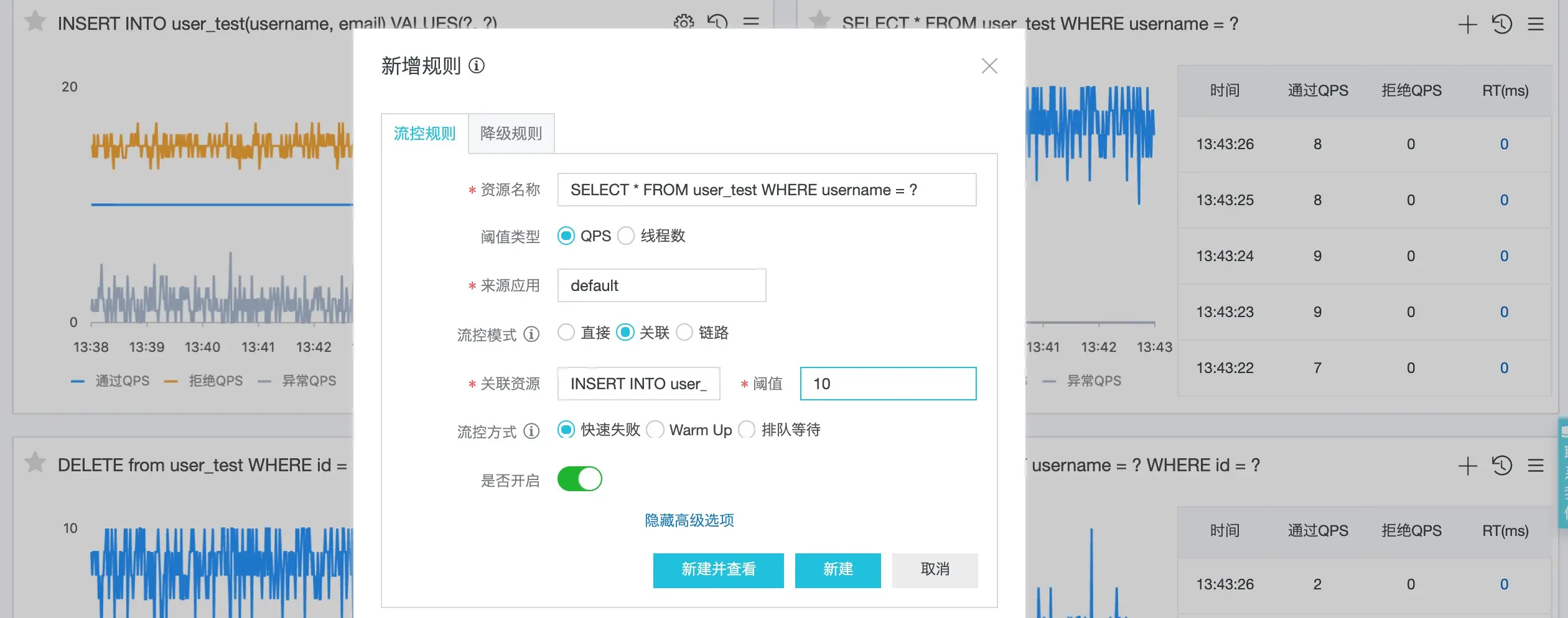Open the history icon on the SELECT panel
Screen dimensions: 1568x618
pyautogui.click(x=1502, y=24)
